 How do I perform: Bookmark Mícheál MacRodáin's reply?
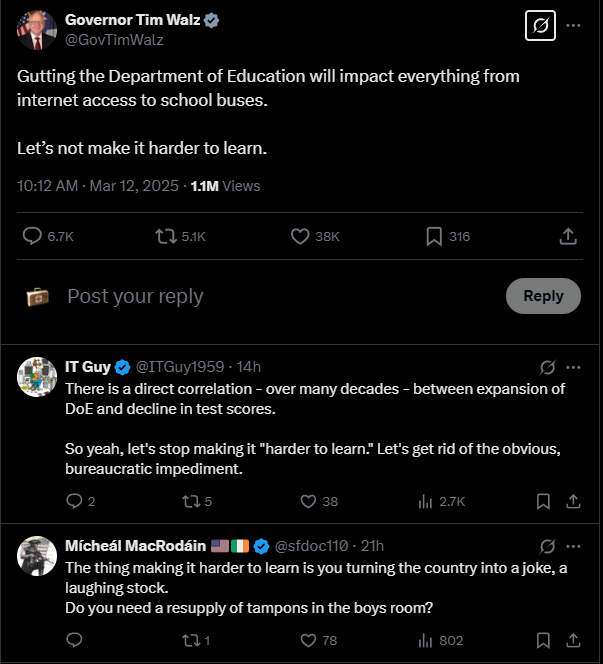pos(543,640)
